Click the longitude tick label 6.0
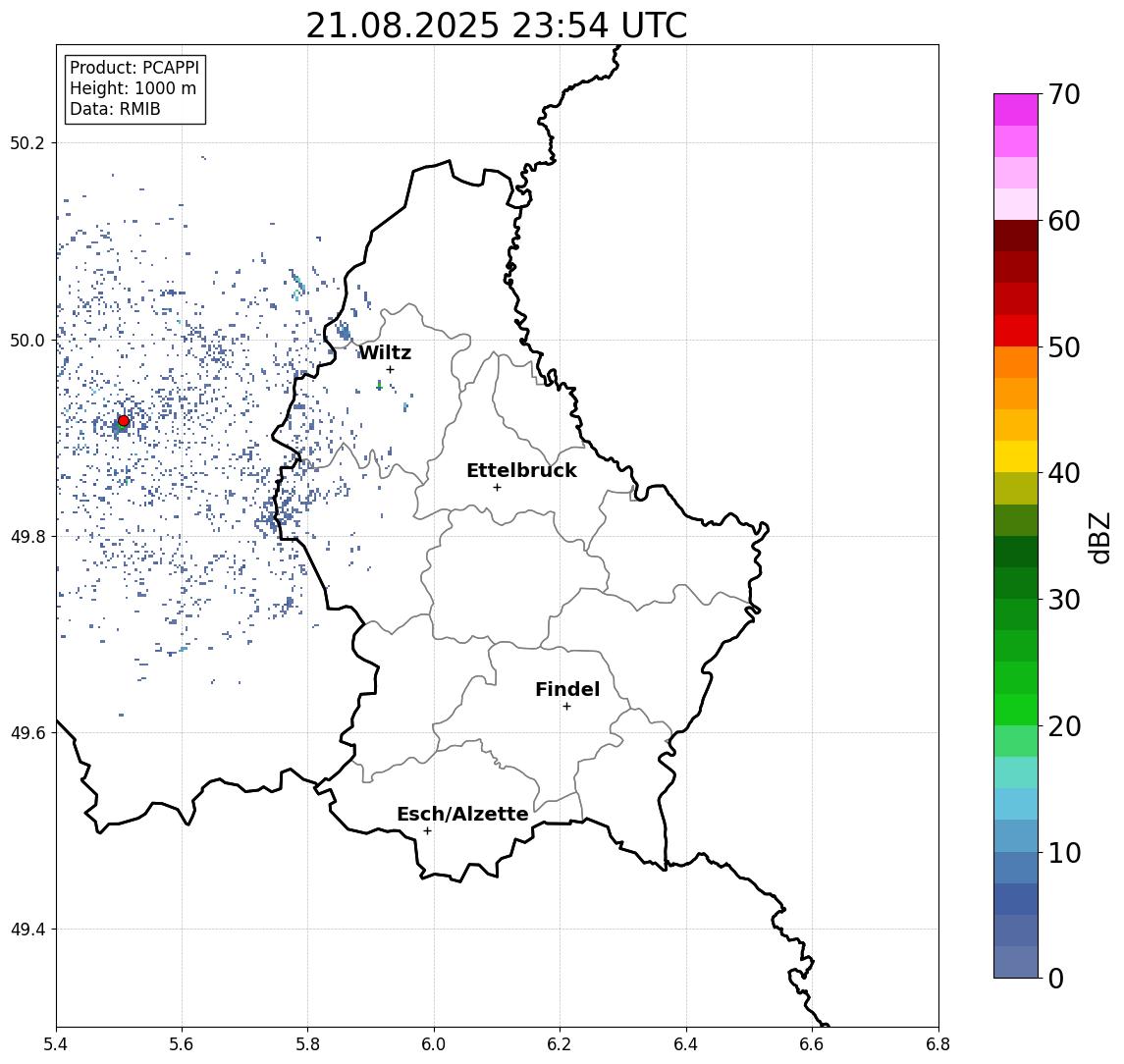The image size is (1124, 1064). [434, 1044]
